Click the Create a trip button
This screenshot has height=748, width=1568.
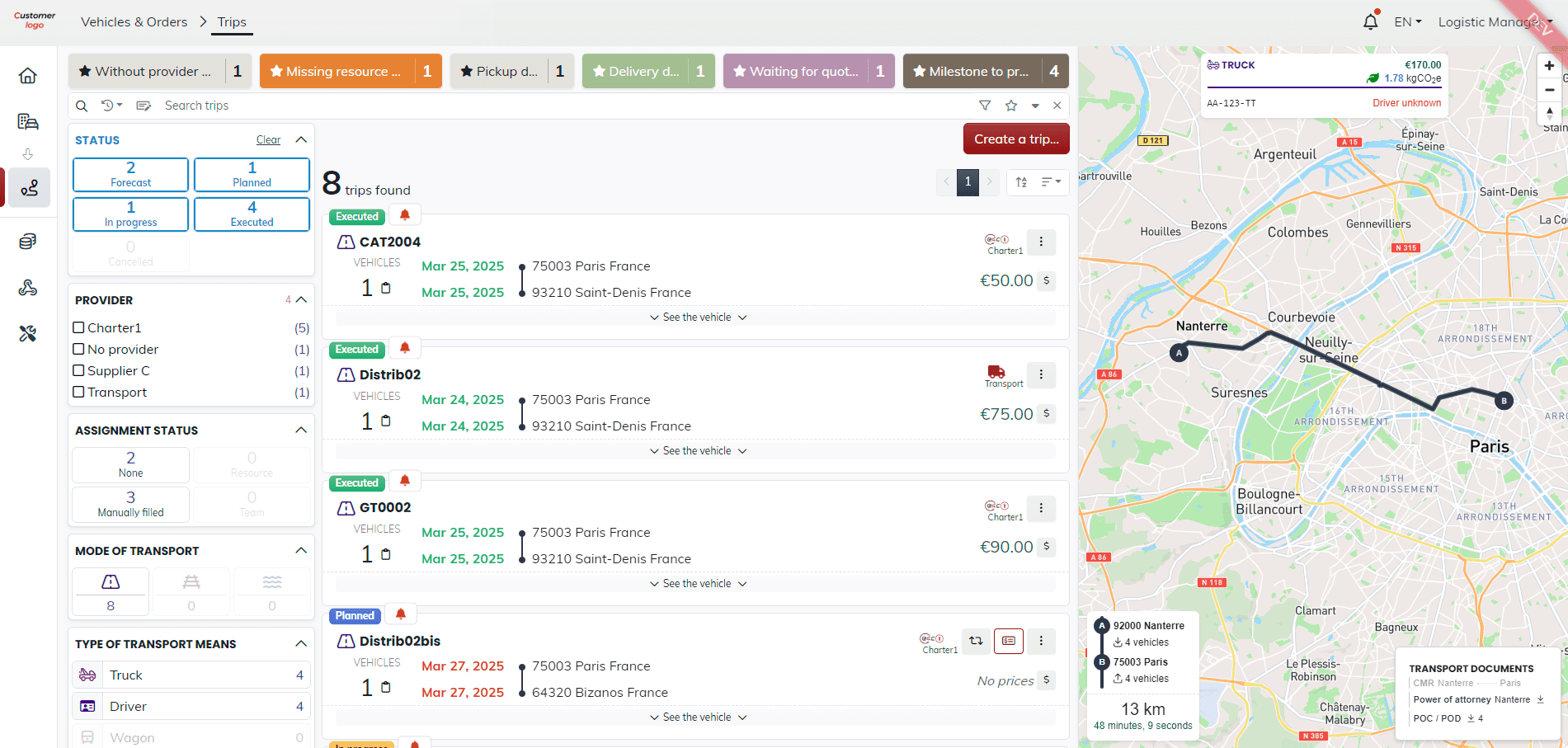[1015, 139]
